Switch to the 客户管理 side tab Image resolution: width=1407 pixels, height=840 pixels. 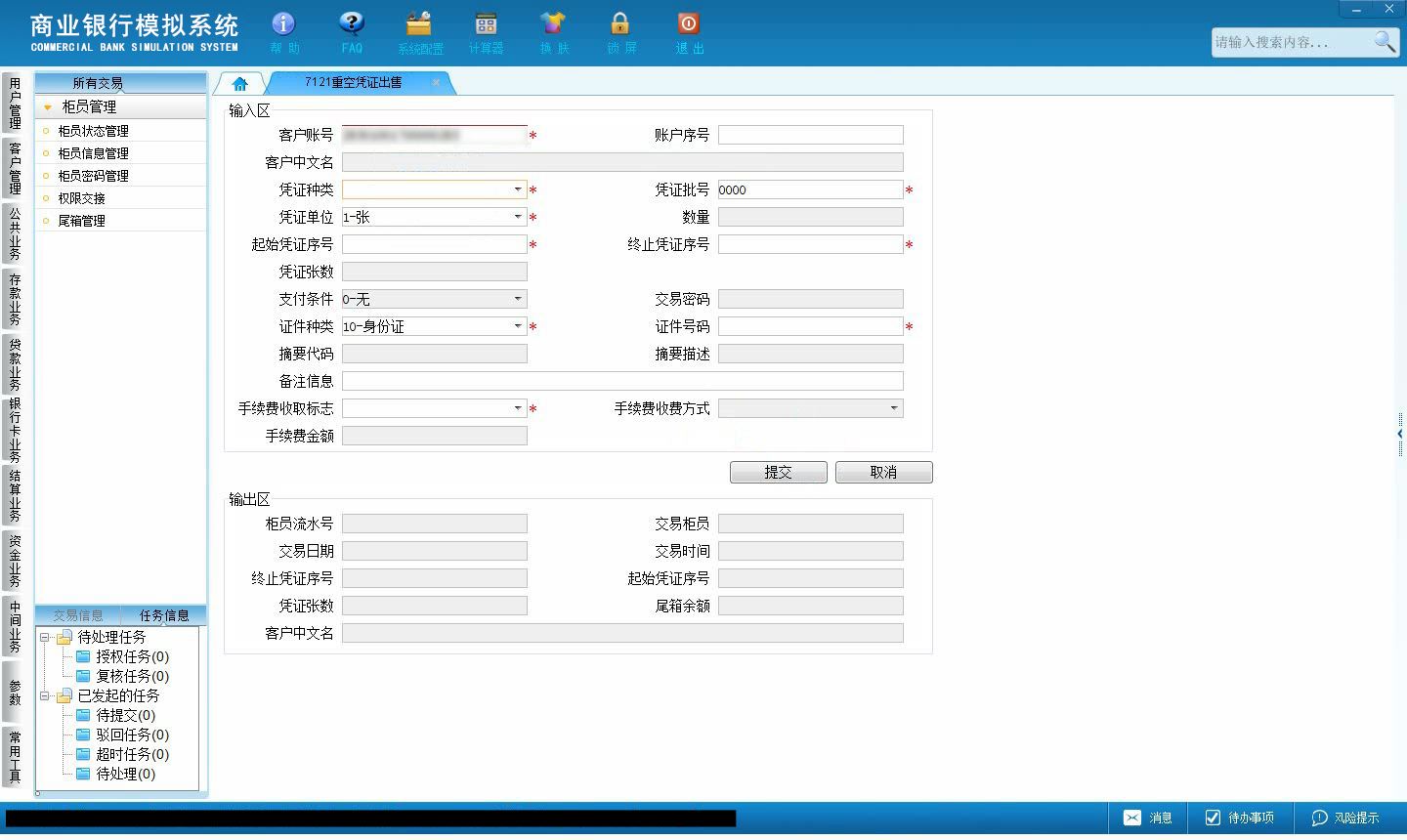click(14, 168)
